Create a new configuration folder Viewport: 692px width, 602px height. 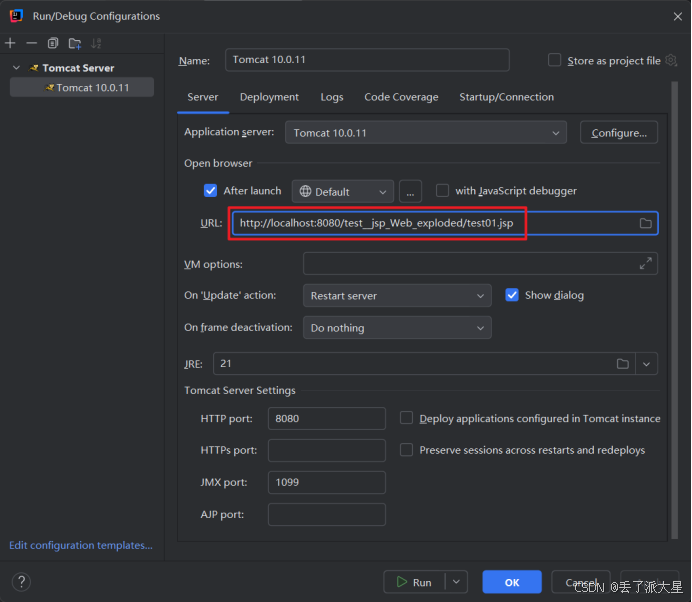point(75,43)
